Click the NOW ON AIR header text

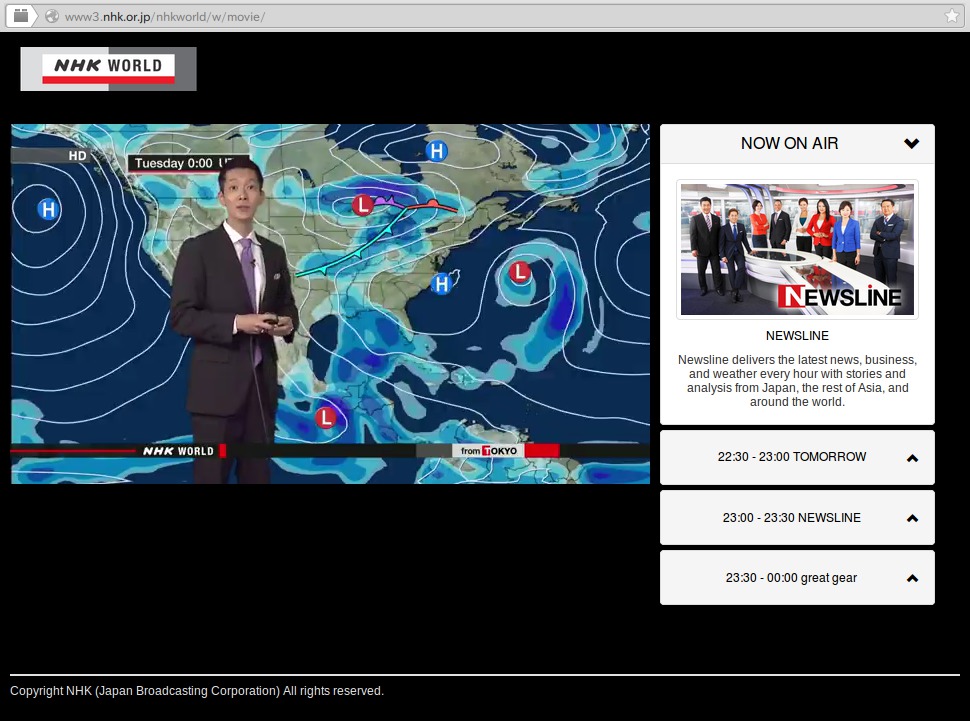789,144
